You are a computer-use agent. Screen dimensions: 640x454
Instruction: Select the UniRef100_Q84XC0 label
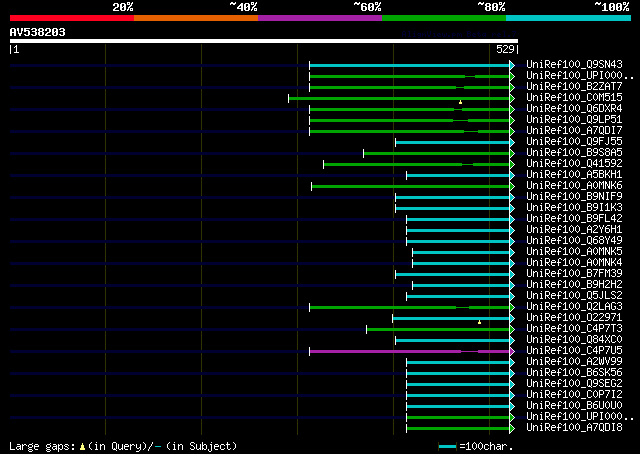coord(574,340)
